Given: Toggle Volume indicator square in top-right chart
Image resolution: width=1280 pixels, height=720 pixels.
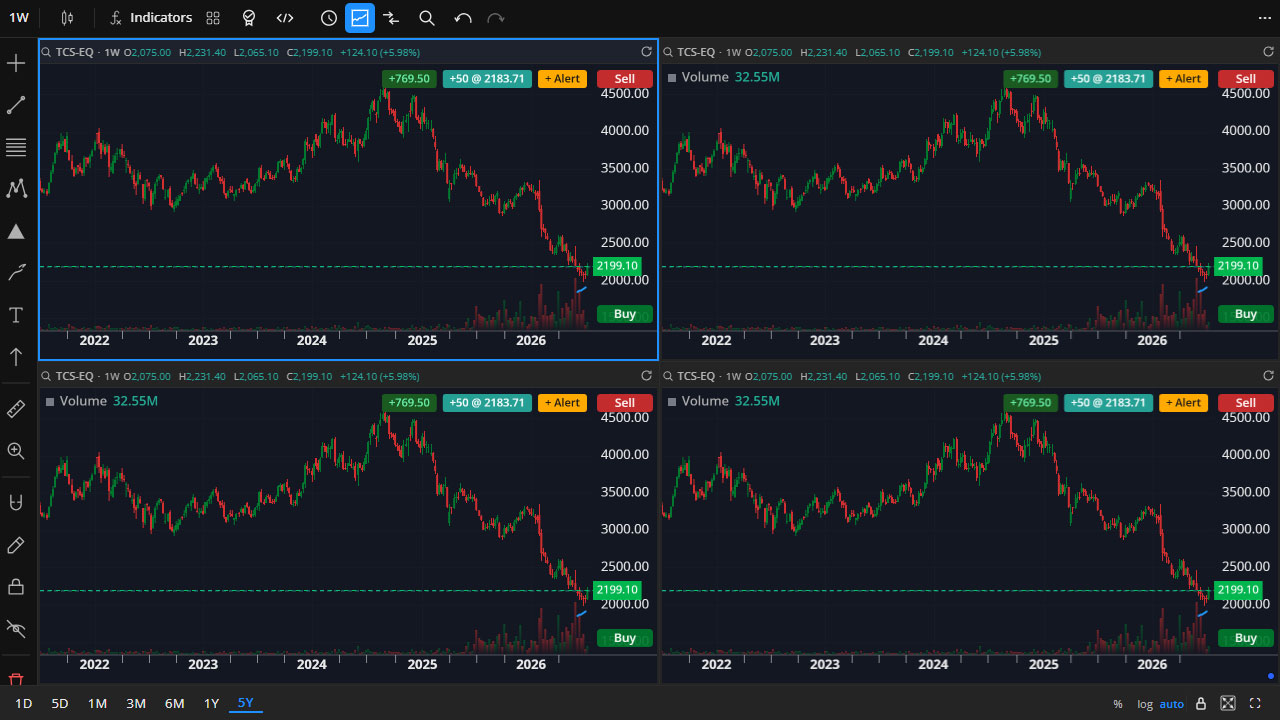Looking at the screenshot, I should (x=672, y=77).
